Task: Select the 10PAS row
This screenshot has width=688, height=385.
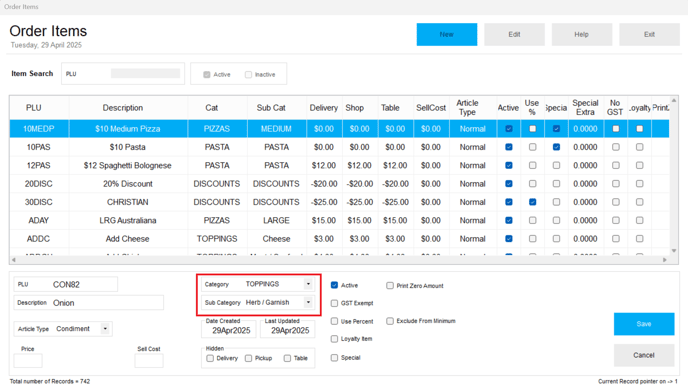Action: pos(339,147)
